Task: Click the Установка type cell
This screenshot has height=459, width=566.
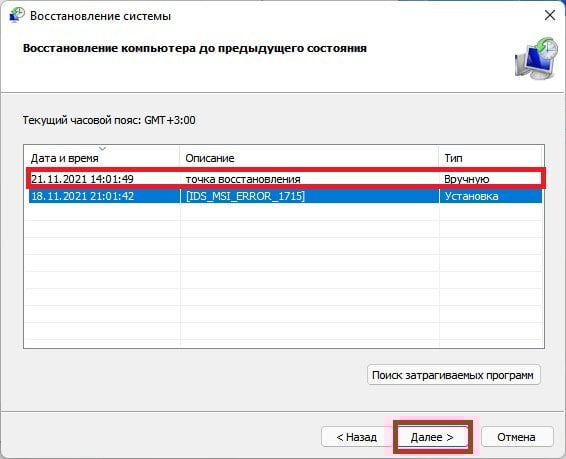Action: point(471,196)
